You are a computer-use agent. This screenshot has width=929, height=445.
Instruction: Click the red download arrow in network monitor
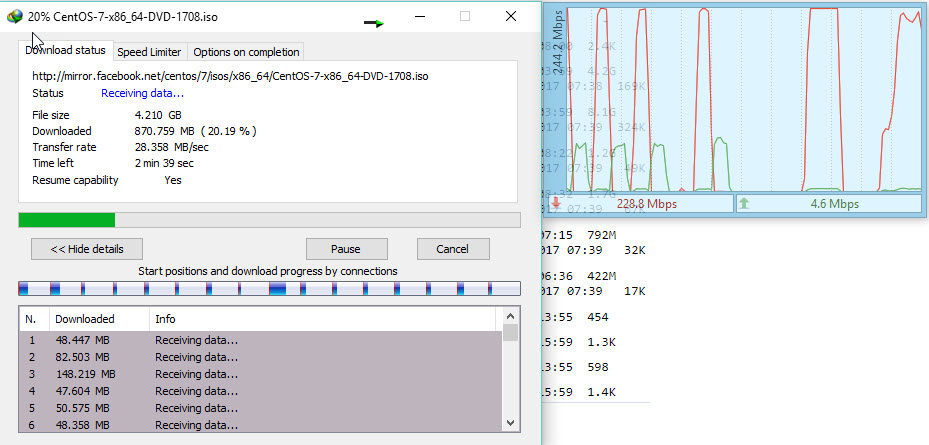(555, 204)
